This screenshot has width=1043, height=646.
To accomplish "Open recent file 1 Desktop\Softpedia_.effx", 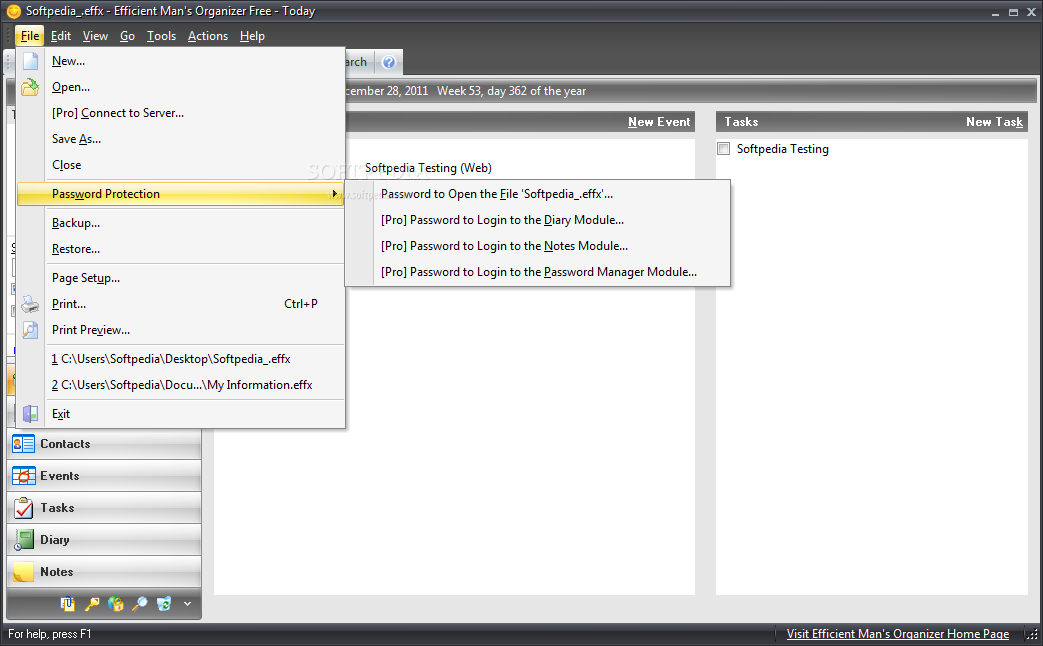I will pos(181,359).
